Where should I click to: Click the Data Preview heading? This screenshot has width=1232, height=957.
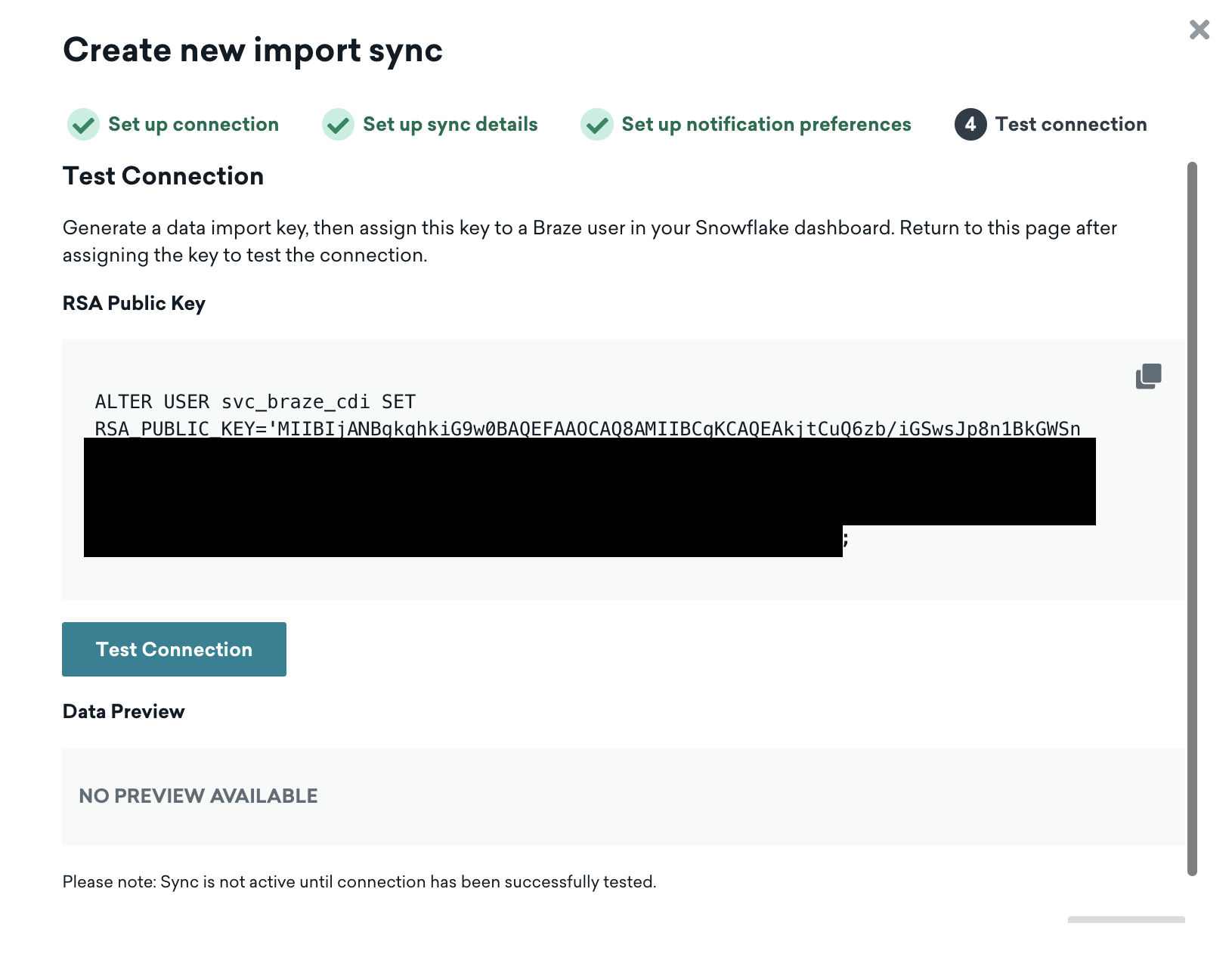(x=123, y=711)
